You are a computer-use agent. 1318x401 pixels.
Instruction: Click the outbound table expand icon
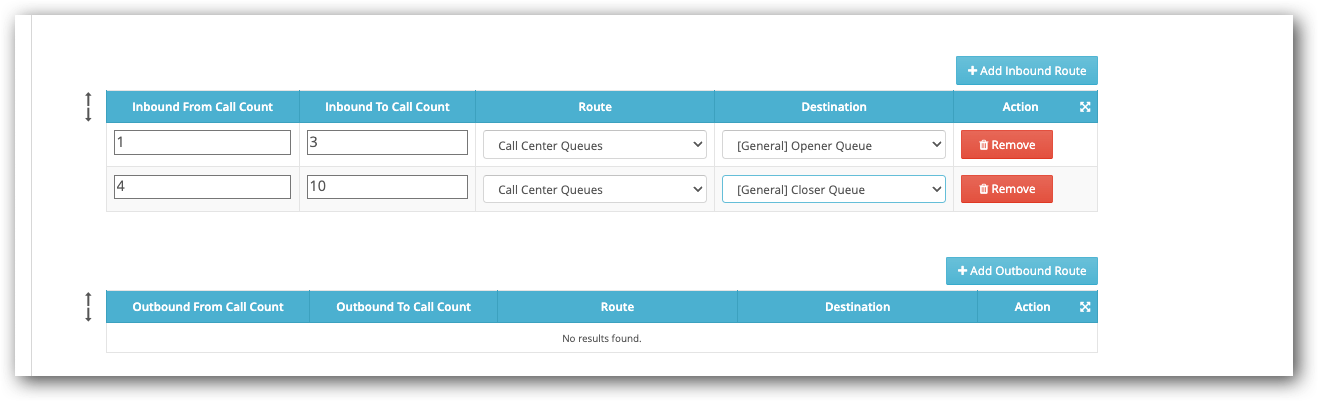1085,307
